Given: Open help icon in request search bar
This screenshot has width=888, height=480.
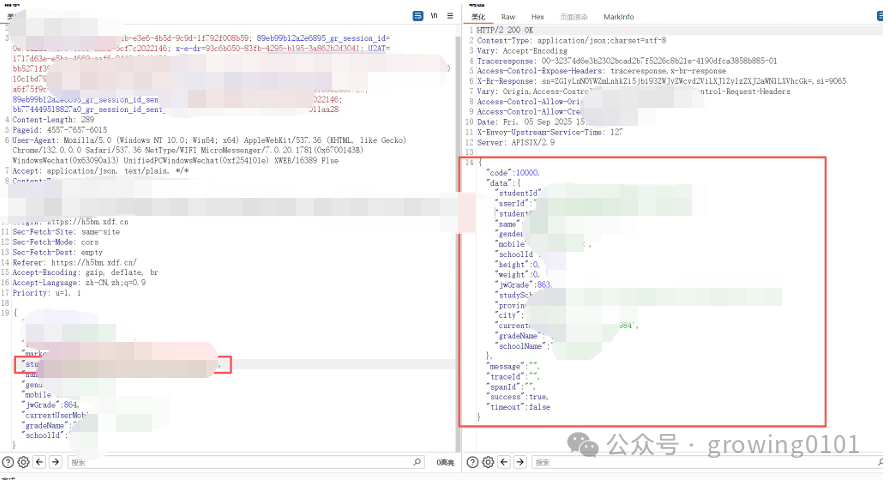Looking at the screenshot, I should [7, 462].
